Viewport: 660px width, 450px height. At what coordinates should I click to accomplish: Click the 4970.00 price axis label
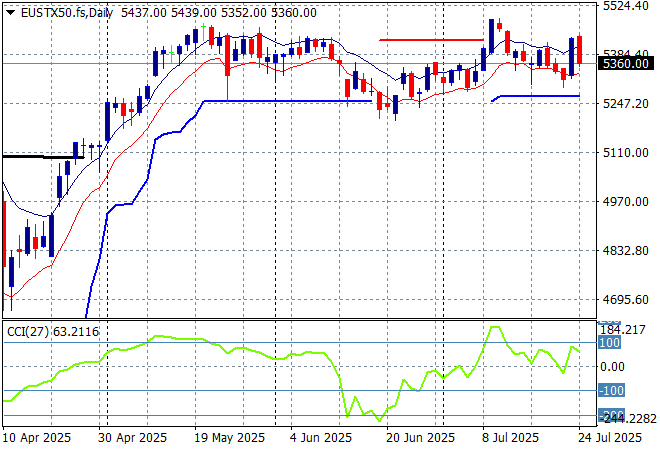pos(626,202)
